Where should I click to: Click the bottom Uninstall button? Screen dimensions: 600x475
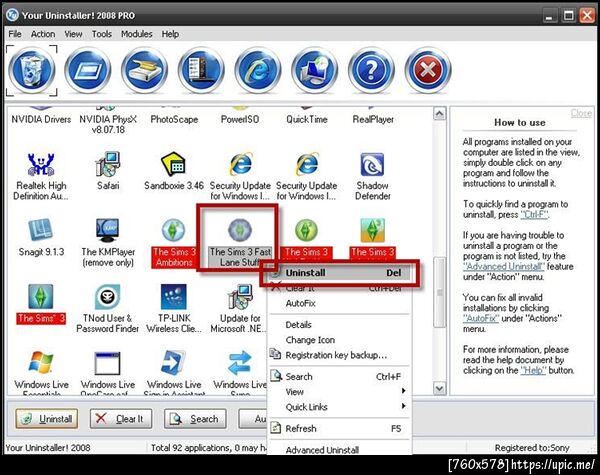[47, 419]
